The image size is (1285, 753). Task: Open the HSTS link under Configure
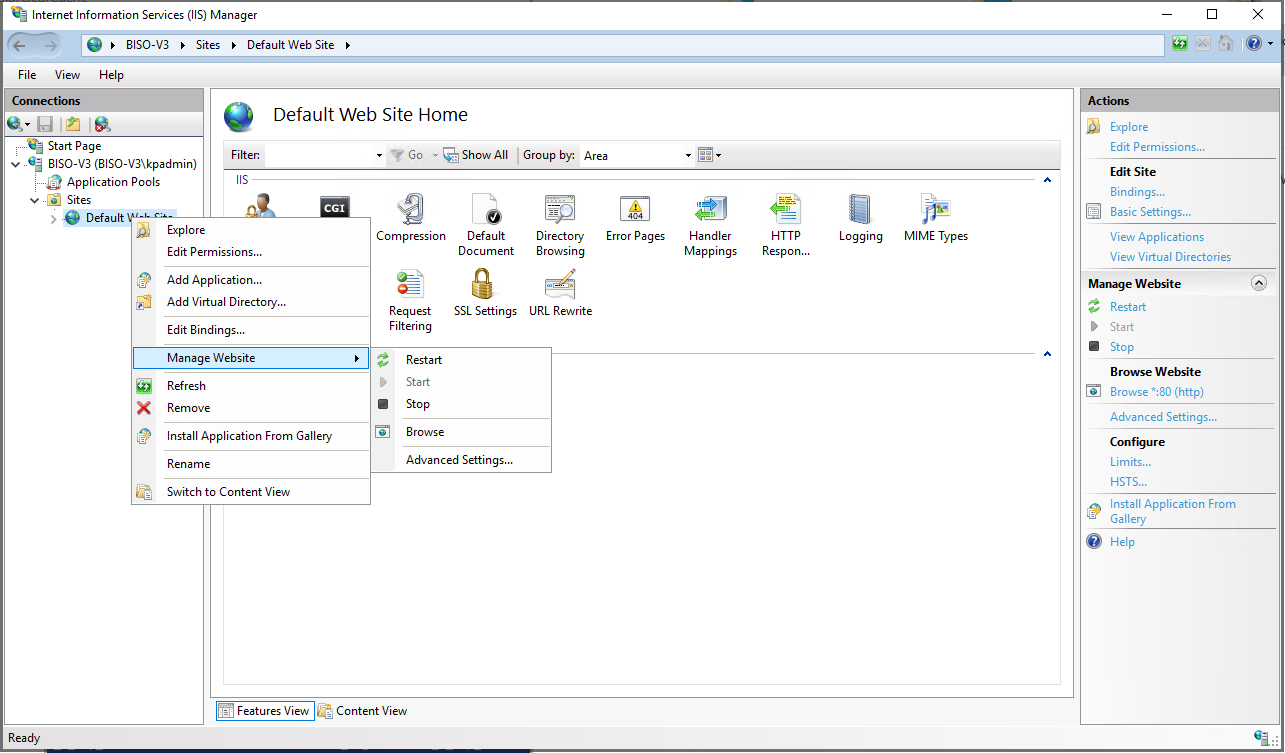tap(1128, 482)
